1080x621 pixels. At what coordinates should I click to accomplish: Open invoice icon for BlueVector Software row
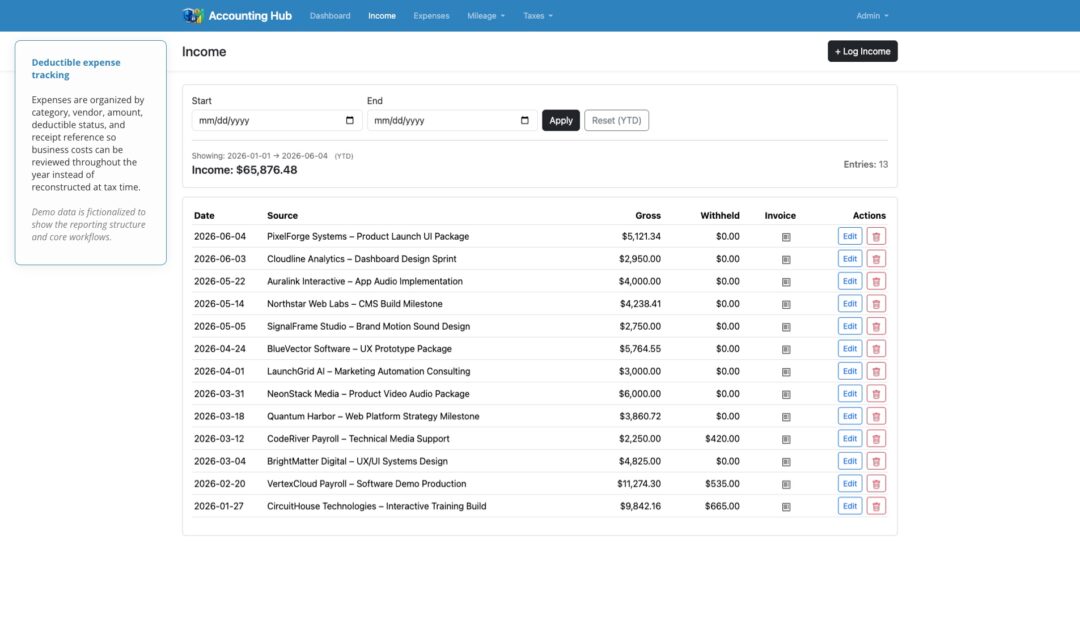(x=786, y=349)
